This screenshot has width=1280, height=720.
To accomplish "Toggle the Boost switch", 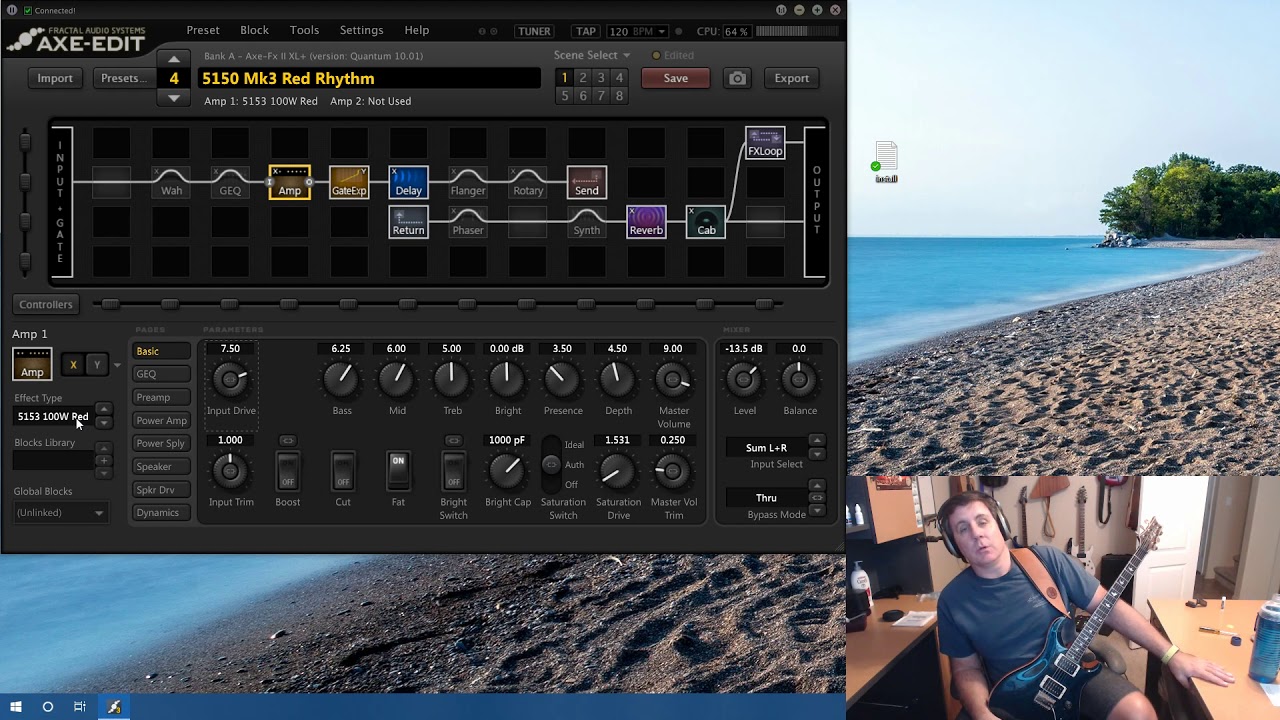I will (x=287, y=471).
